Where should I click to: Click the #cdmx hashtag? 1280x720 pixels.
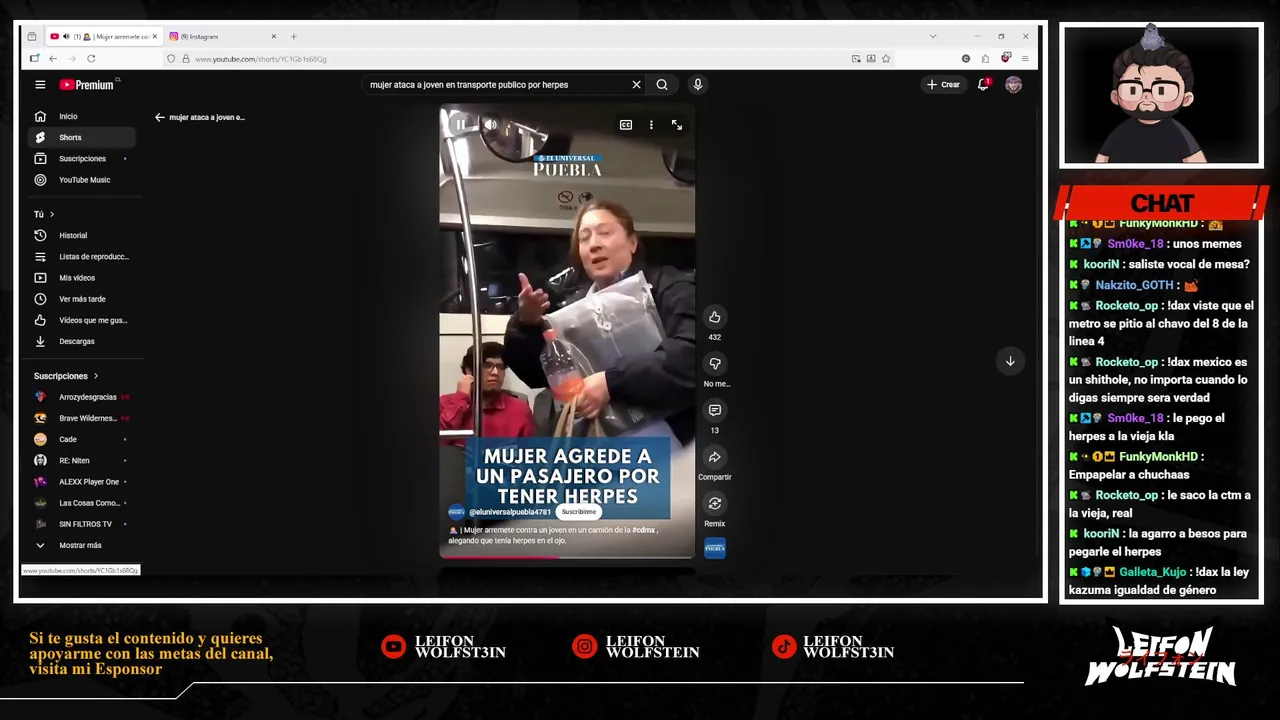point(644,530)
